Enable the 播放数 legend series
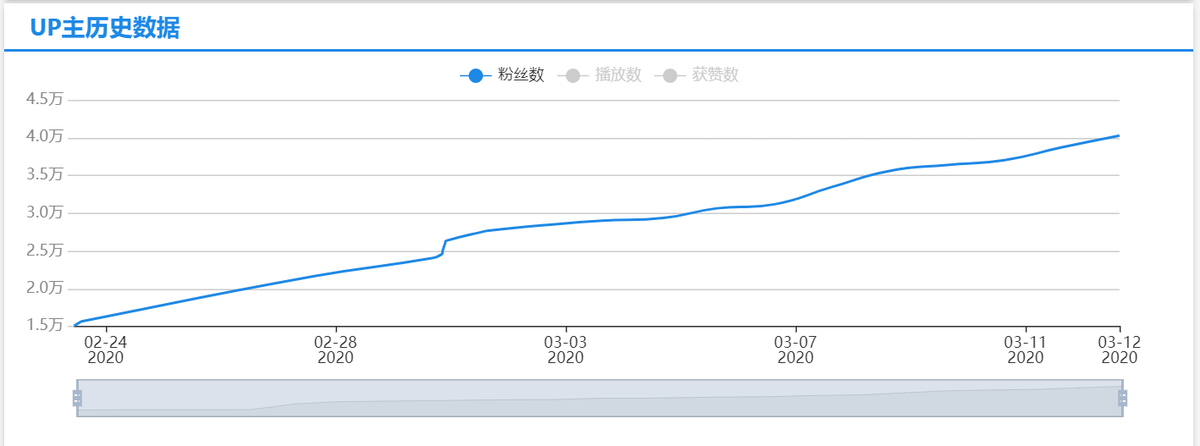 click(x=598, y=75)
